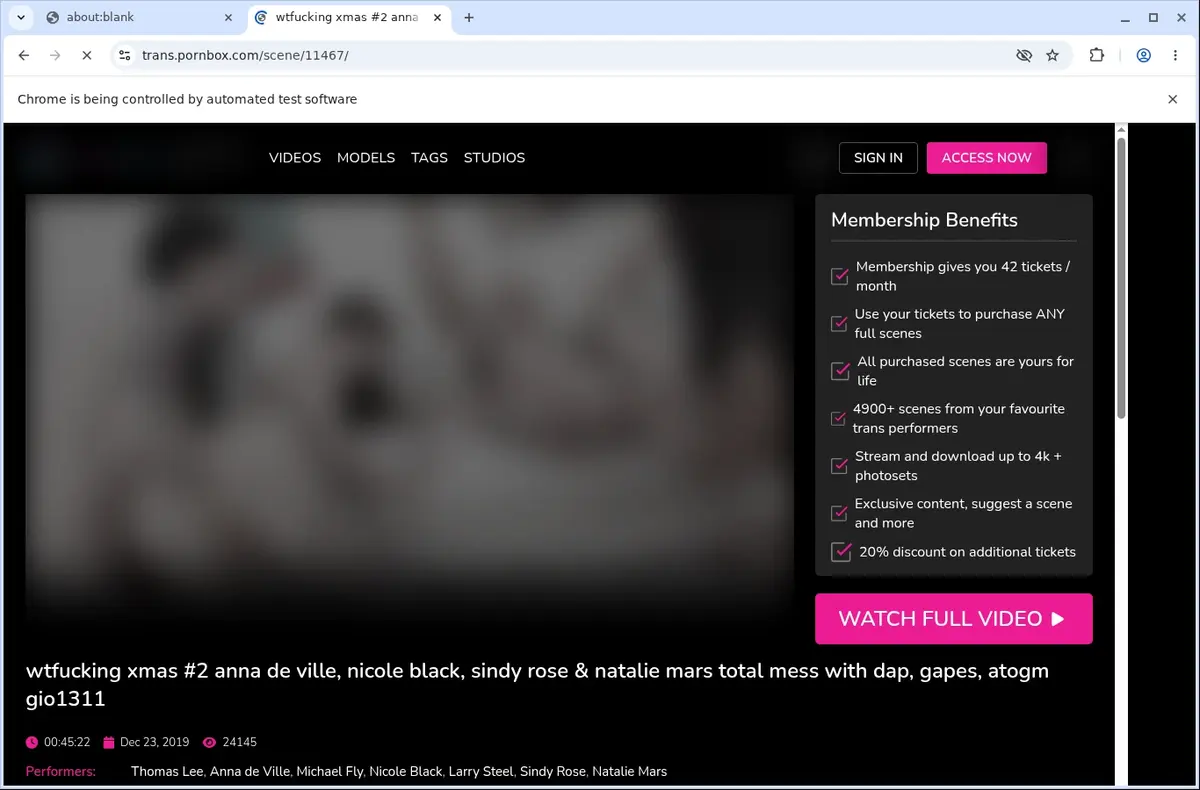The image size is (1200, 790).
Task: Dismiss the automated test software infobar
Action: point(1173,99)
